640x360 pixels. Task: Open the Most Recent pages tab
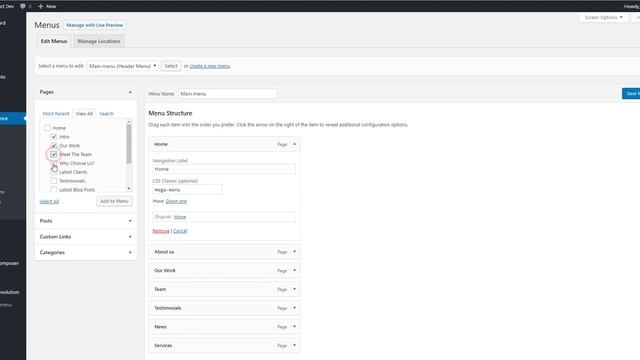coord(56,113)
